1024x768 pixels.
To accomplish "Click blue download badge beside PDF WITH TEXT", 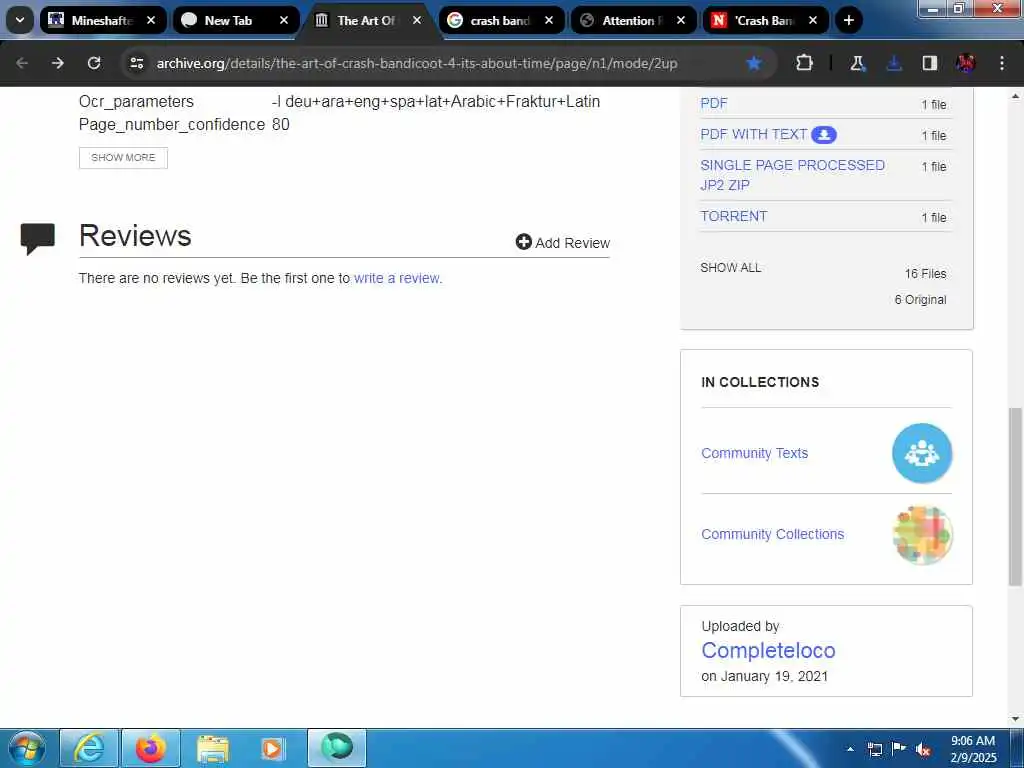I will 824,135.
